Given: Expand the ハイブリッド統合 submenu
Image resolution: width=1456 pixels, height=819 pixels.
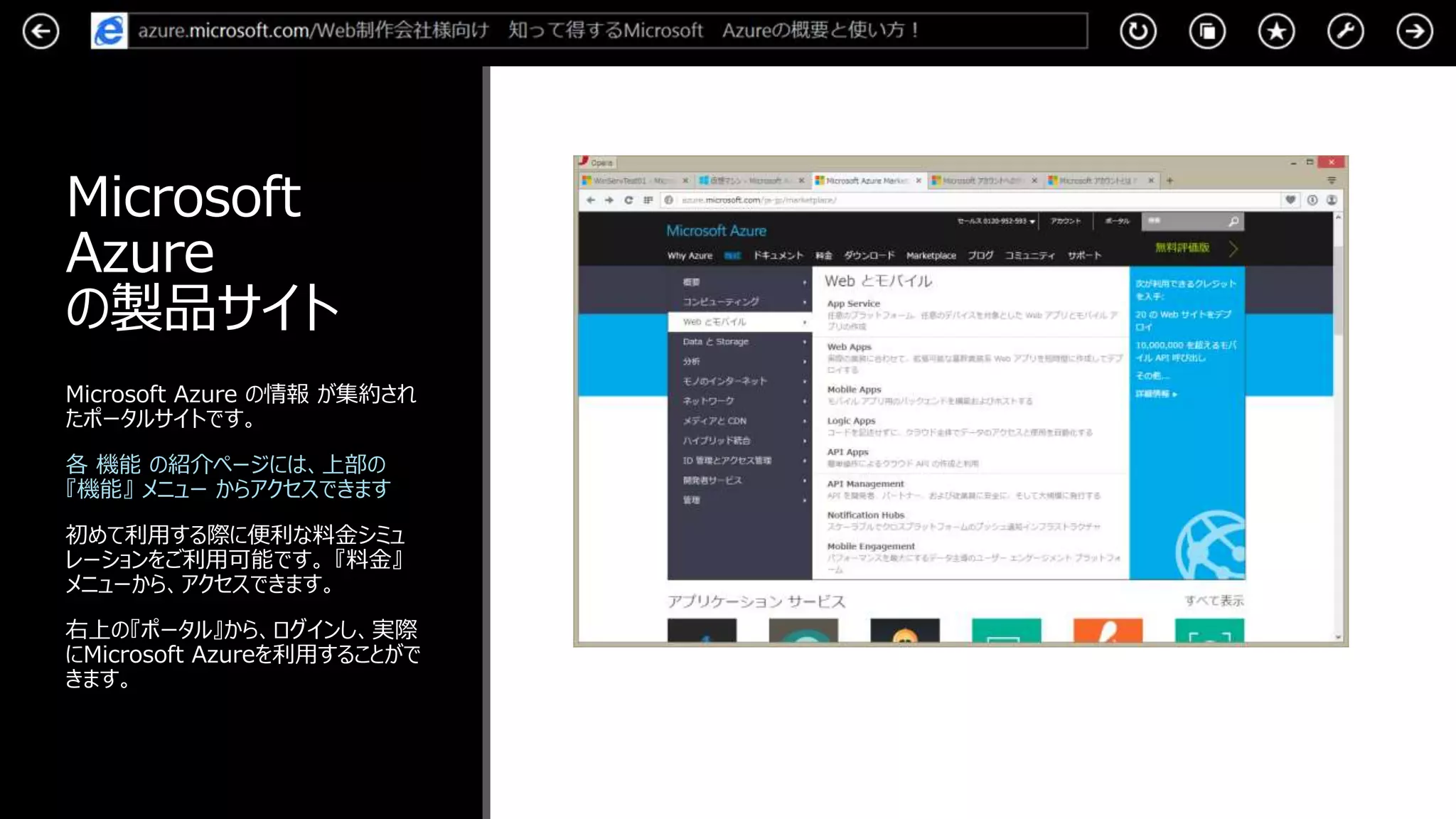Looking at the screenshot, I should pyautogui.click(x=739, y=441).
